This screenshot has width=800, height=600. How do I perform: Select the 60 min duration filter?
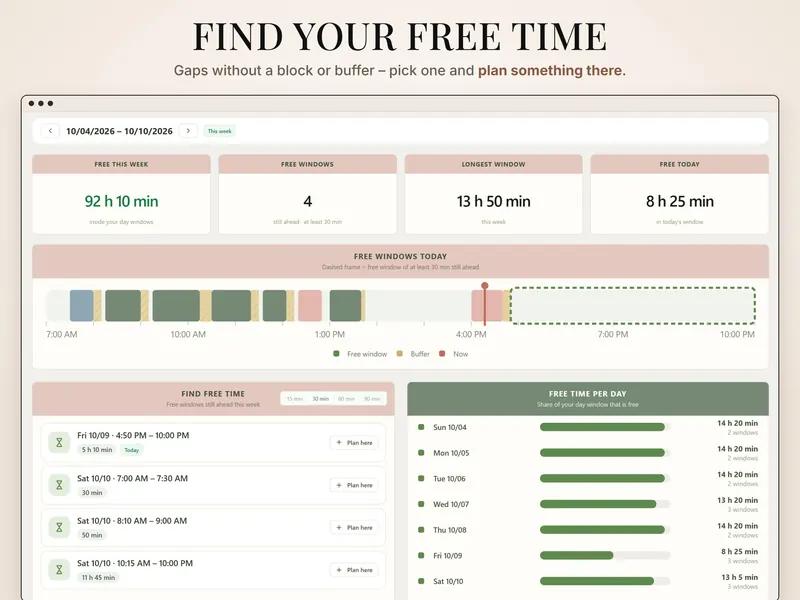[346, 399]
